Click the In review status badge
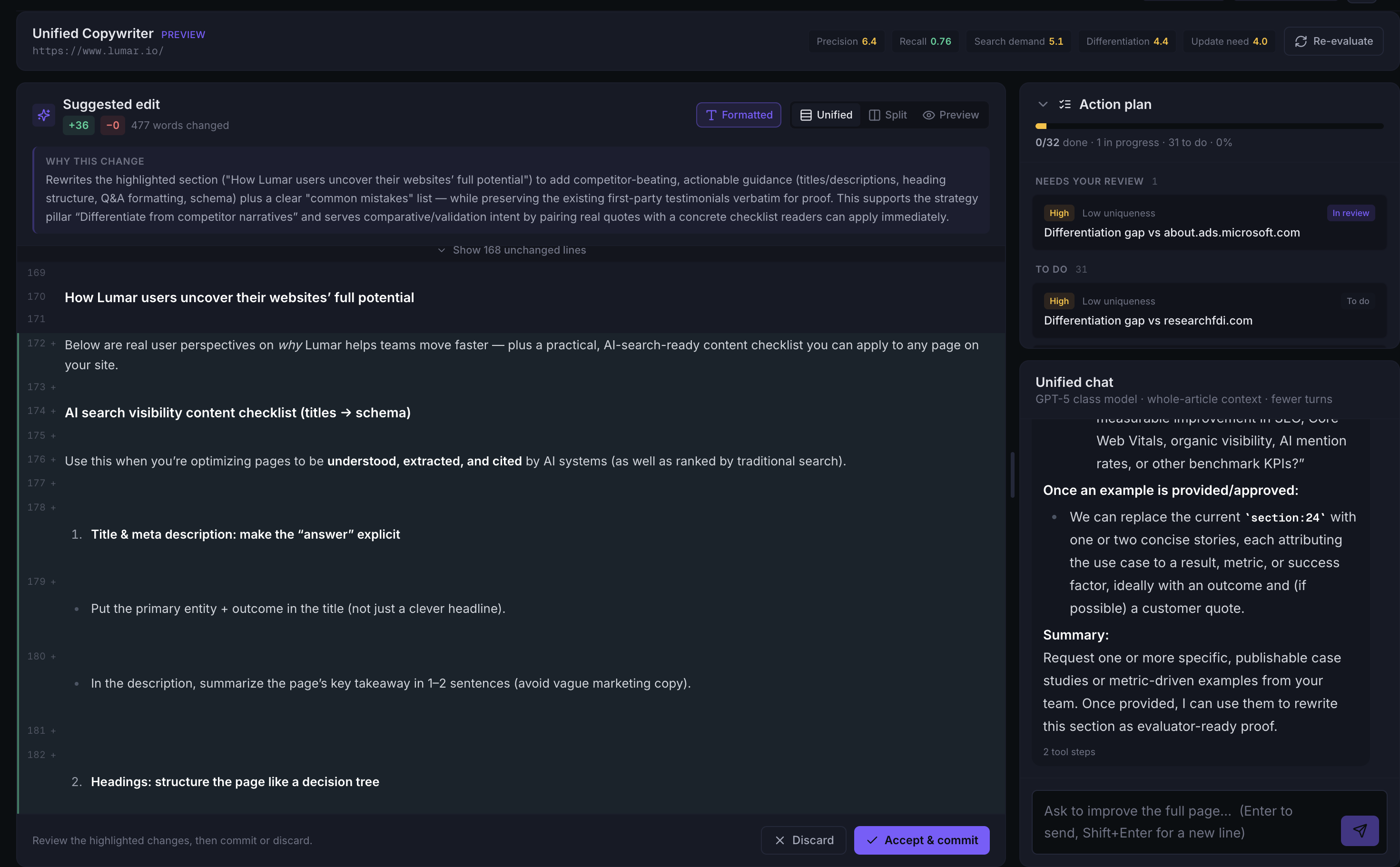Image resolution: width=1400 pixels, height=867 pixels. click(x=1350, y=213)
